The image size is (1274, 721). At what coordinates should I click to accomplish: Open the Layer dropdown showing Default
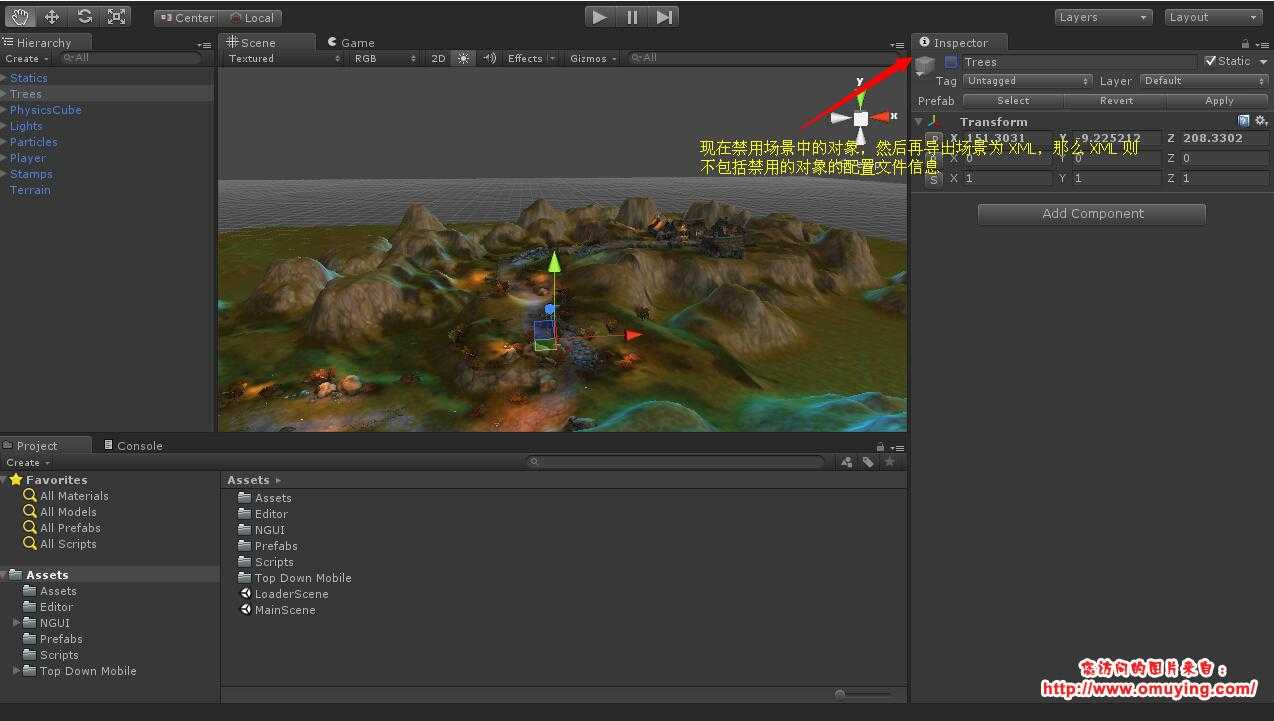(x=1204, y=81)
